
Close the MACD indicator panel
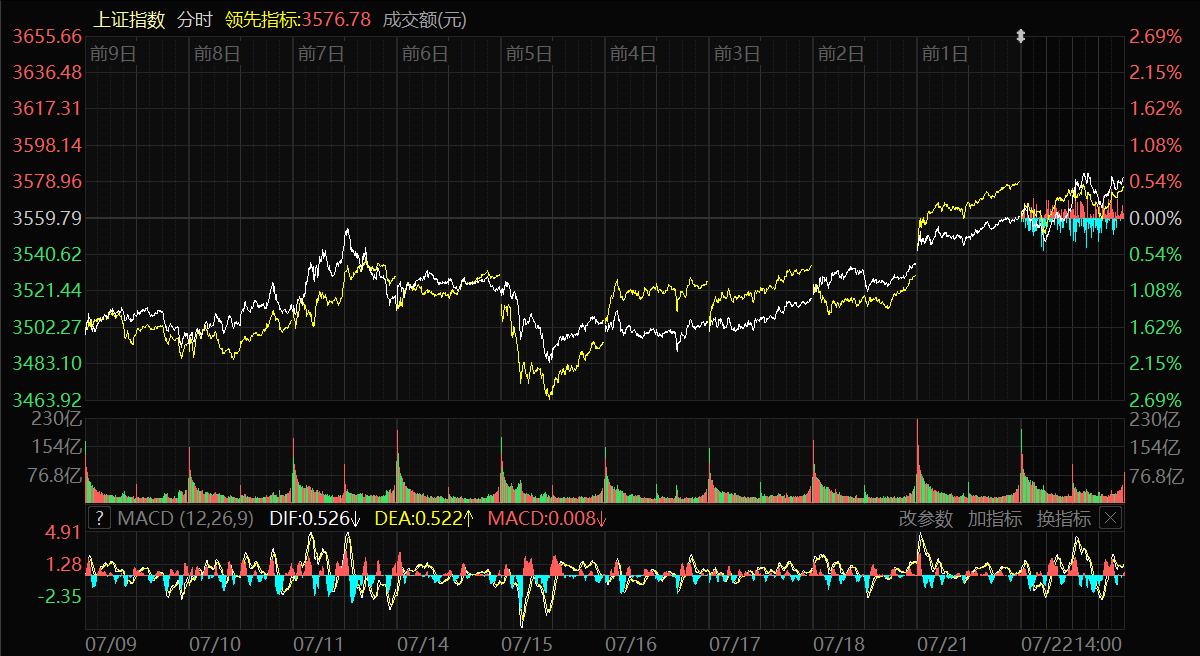click(x=1110, y=518)
